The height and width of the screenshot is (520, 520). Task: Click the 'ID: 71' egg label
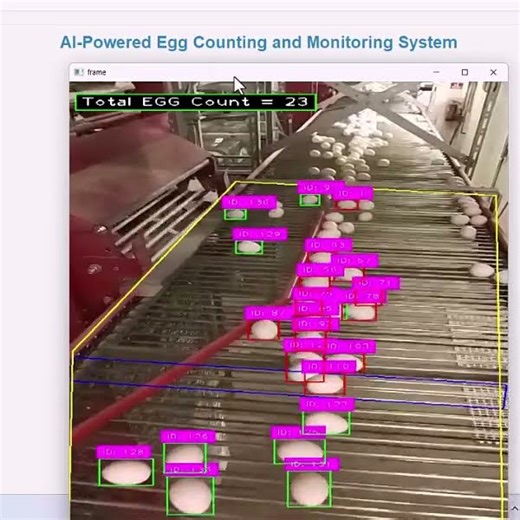click(x=376, y=283)
